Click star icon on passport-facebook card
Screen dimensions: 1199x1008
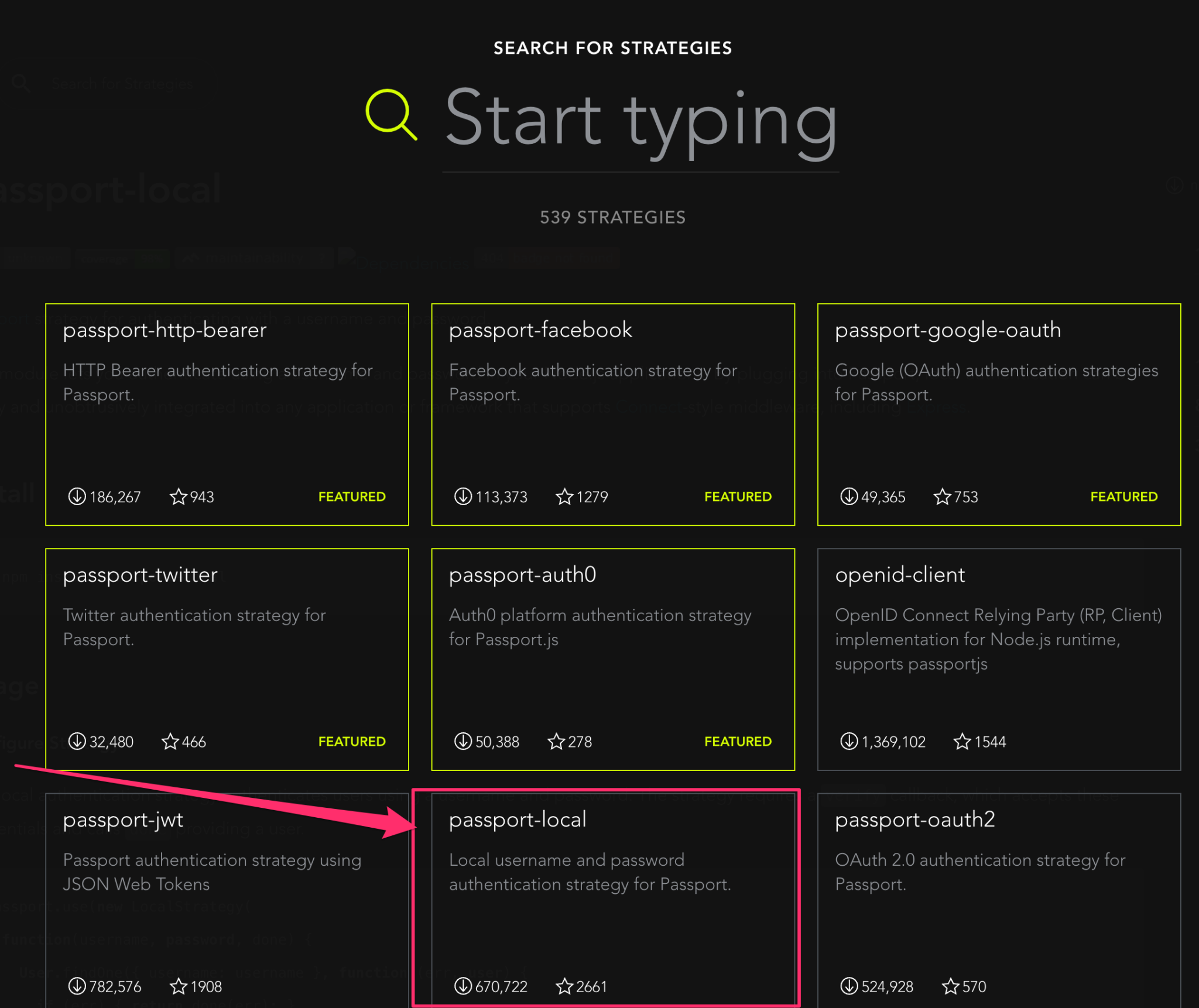(x=564, y=496)
